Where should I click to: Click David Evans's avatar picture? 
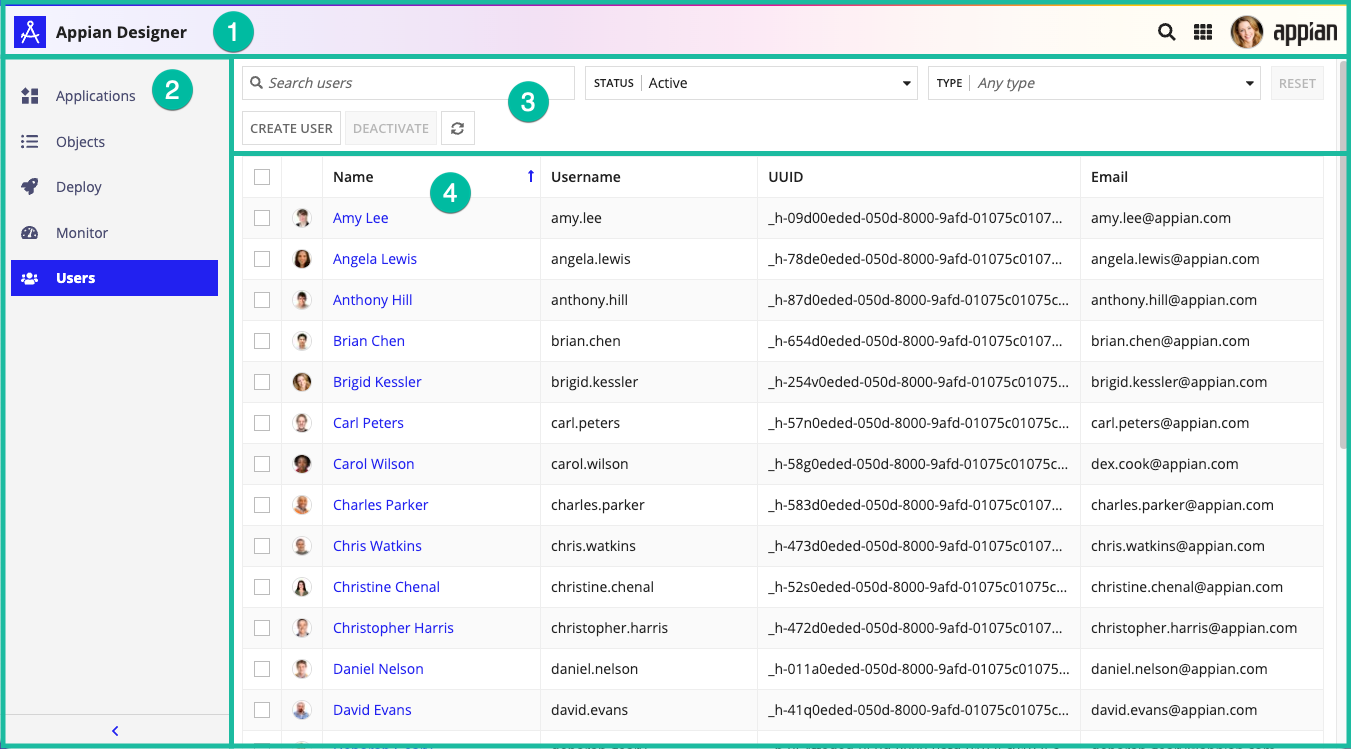[x=302, y=710]
